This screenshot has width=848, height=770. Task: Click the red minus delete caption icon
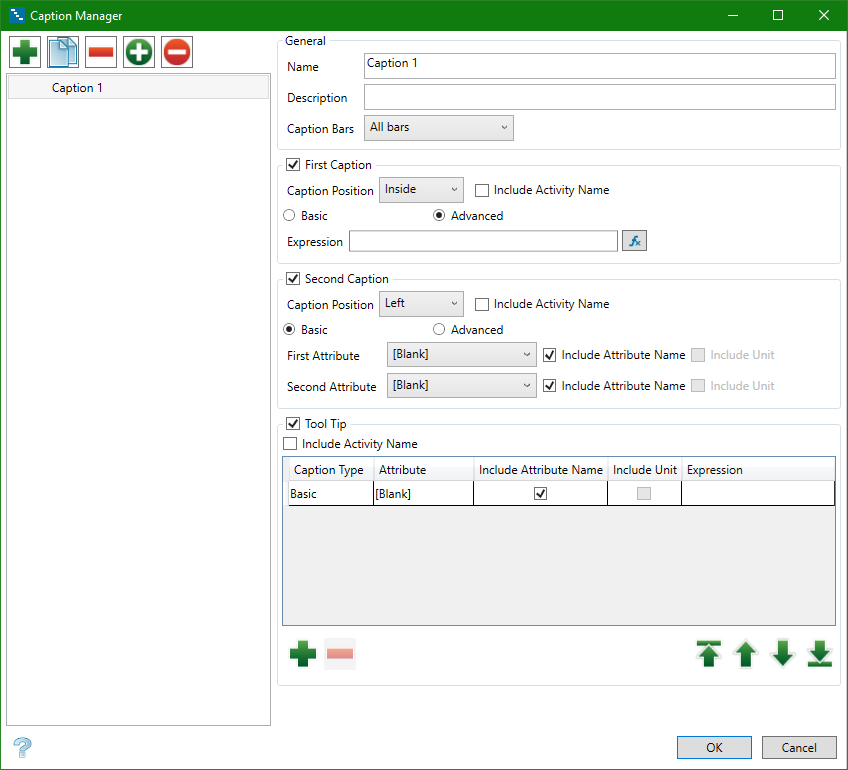[x=101, y=52]
